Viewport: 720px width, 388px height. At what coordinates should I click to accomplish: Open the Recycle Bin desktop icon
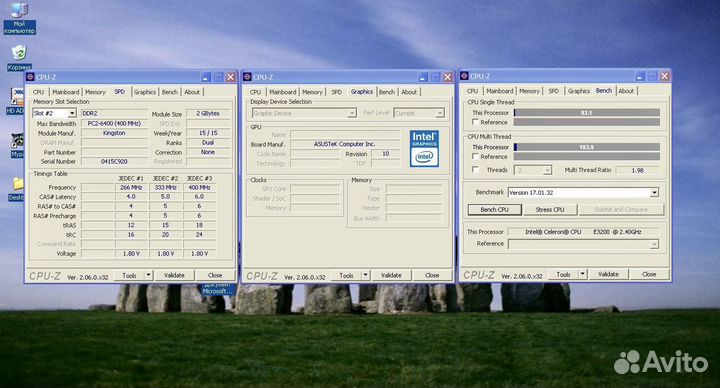point(19,57)
